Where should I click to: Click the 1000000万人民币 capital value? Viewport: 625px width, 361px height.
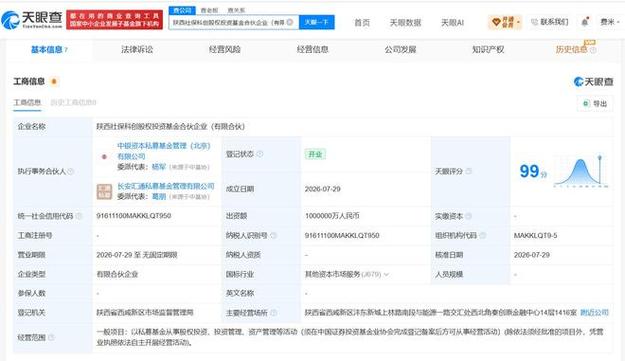(x=332, y=216)
